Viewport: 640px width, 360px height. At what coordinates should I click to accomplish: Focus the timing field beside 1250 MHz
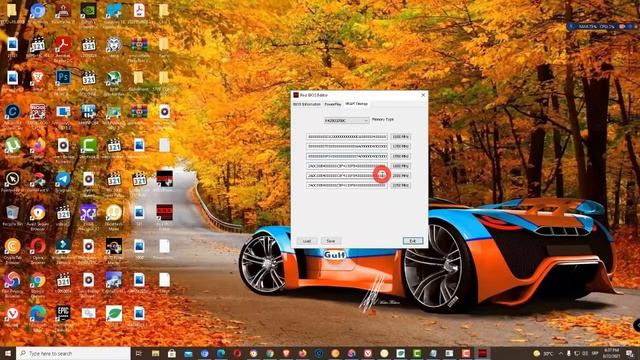coord(347,147)
